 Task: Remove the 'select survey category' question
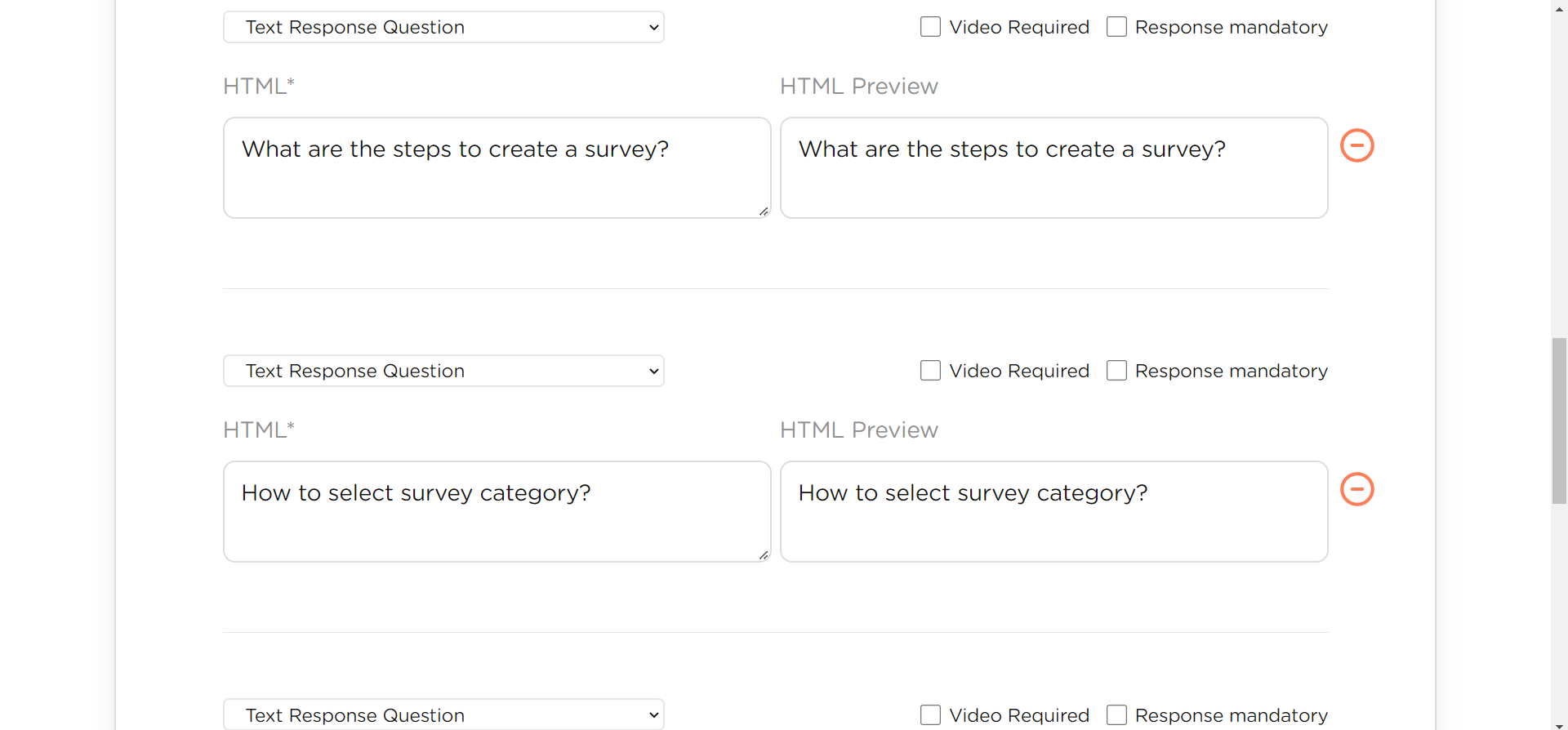[1357, 489]
